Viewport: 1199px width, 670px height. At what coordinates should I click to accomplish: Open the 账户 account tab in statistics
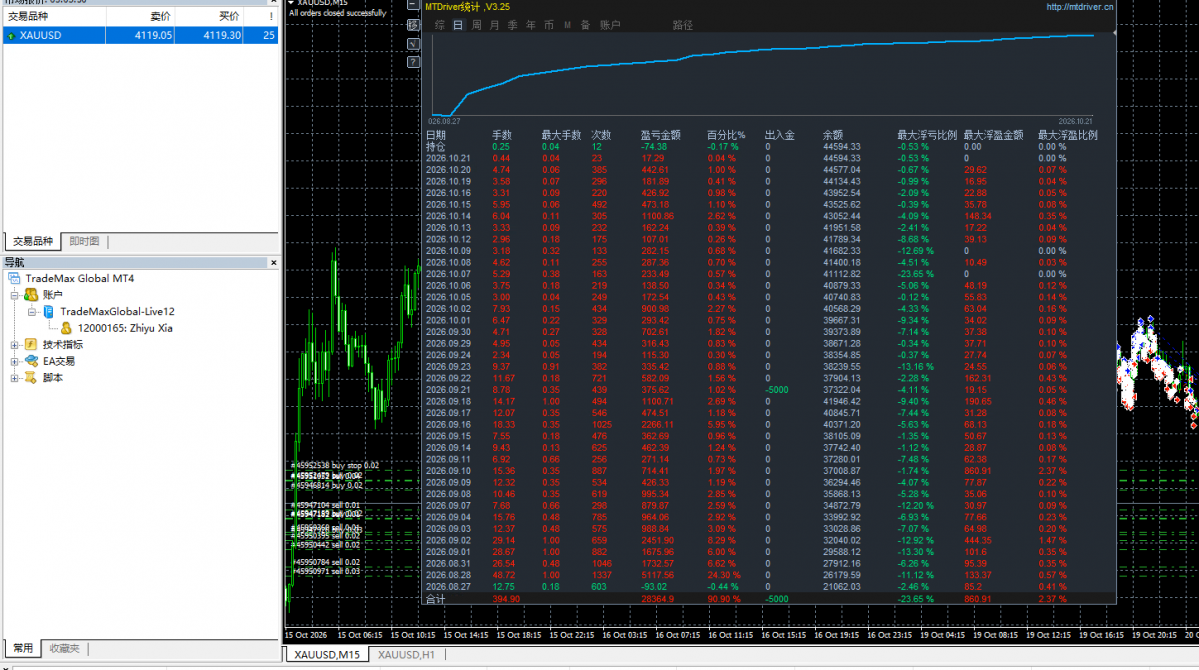click(x=610, y=25)
